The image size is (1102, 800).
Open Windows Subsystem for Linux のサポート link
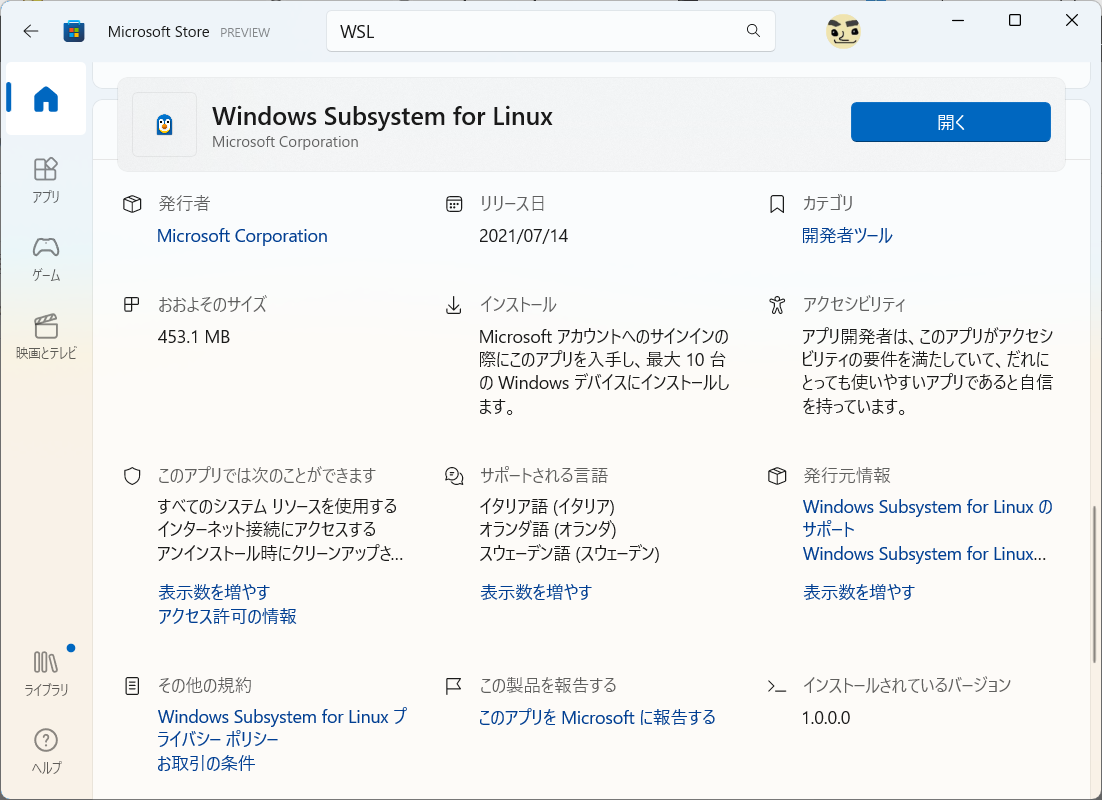pyautogui.click(x=928, y=518)
